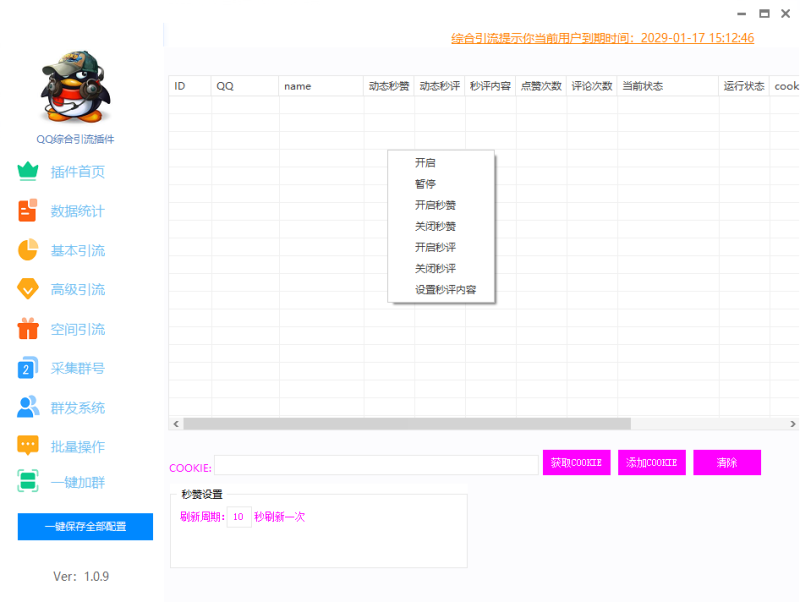
Task: Click the 采集群号 blue number icon
Action: (x=28, y=368)
